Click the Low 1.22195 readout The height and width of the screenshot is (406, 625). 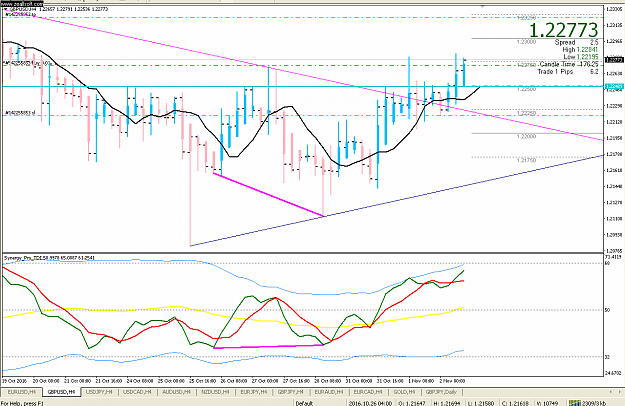pyautogui.click(x=581, y=57)
